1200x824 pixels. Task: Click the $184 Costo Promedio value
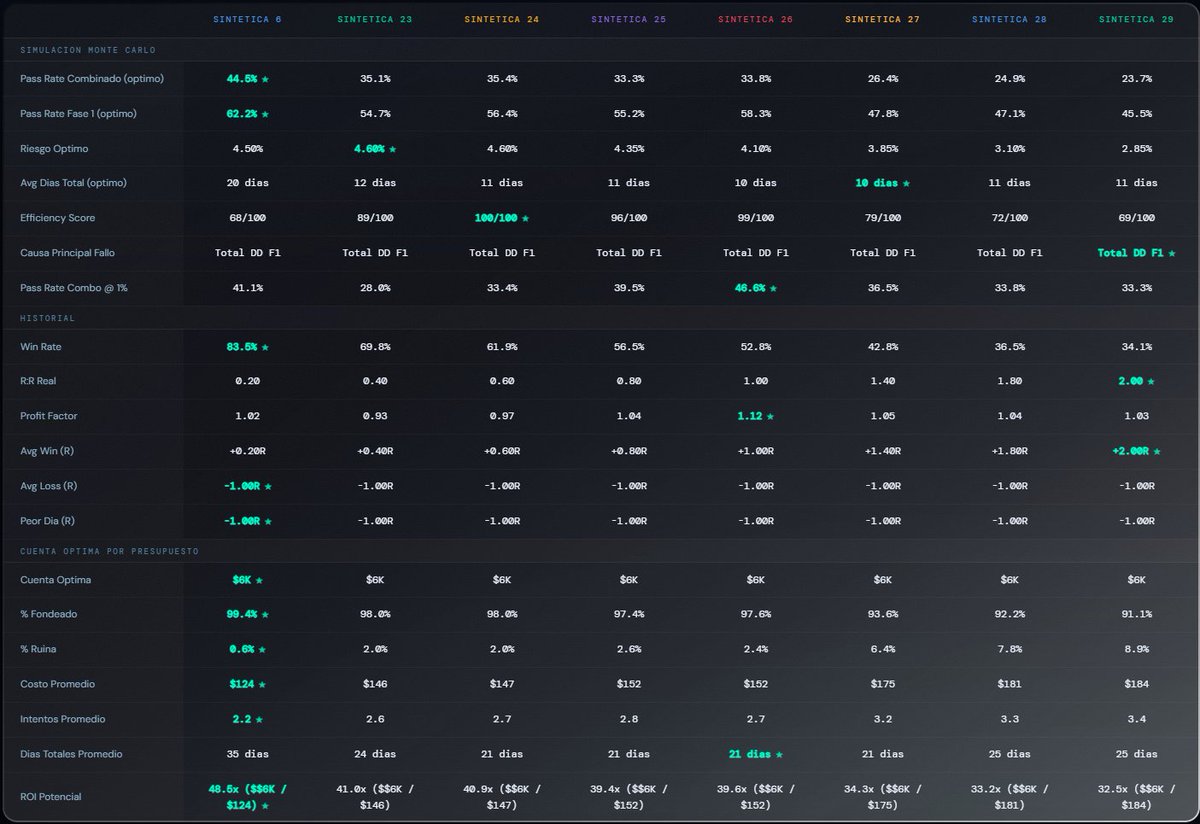click(x=1136, y=684)
